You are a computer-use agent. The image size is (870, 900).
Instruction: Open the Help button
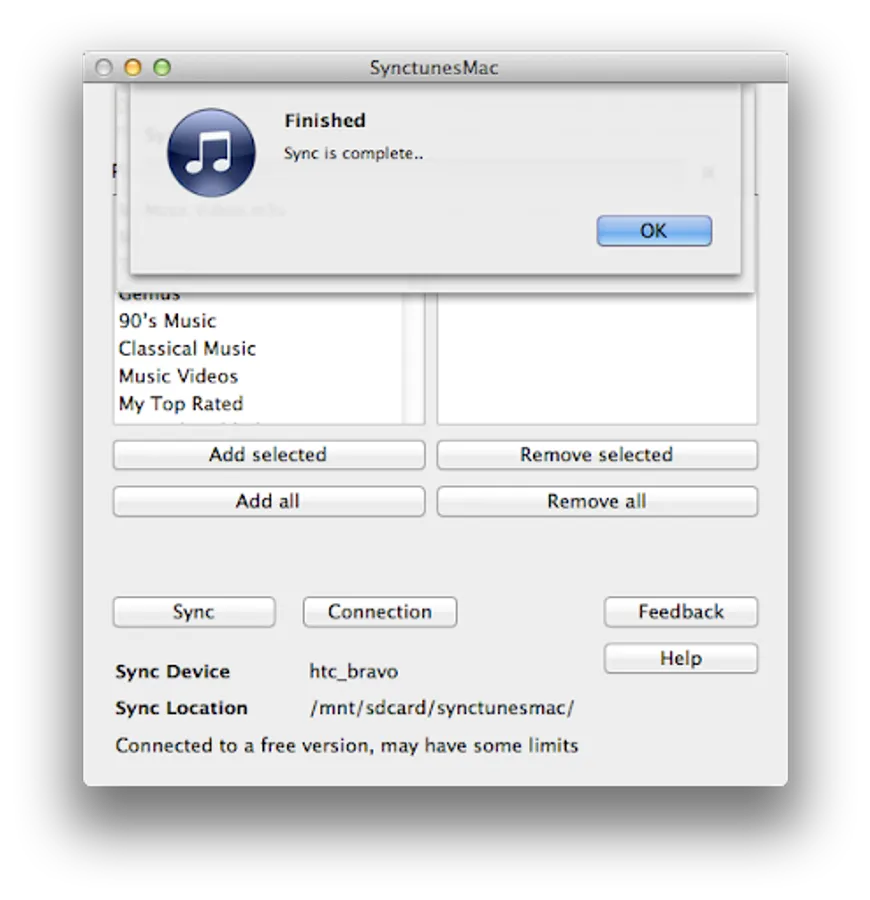point(681,658)
